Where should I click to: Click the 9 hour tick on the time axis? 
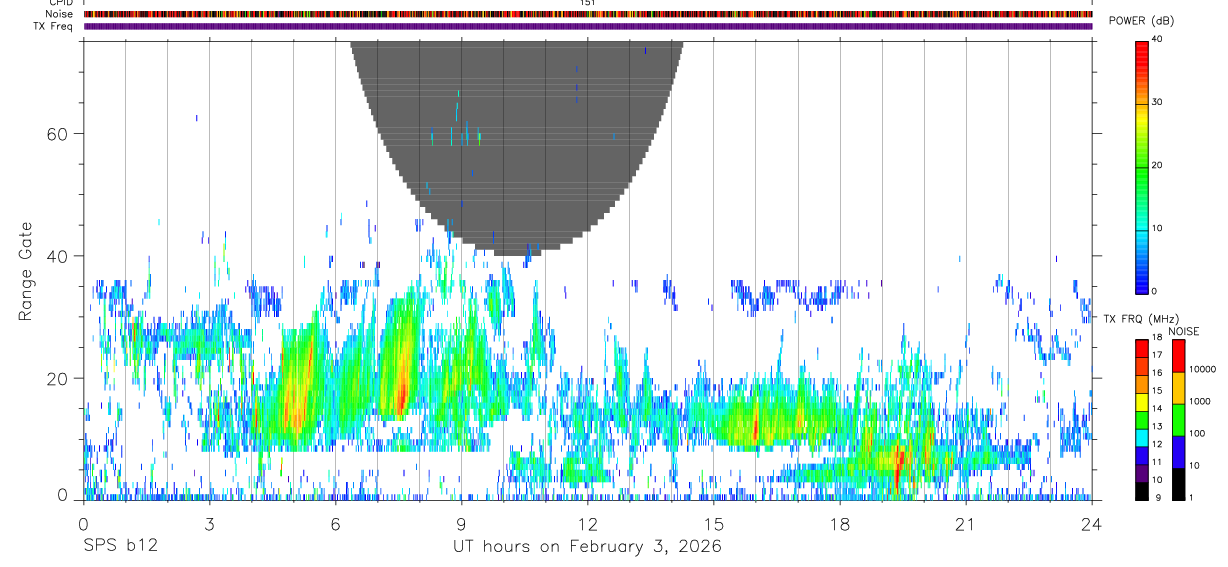coord(462,523)
